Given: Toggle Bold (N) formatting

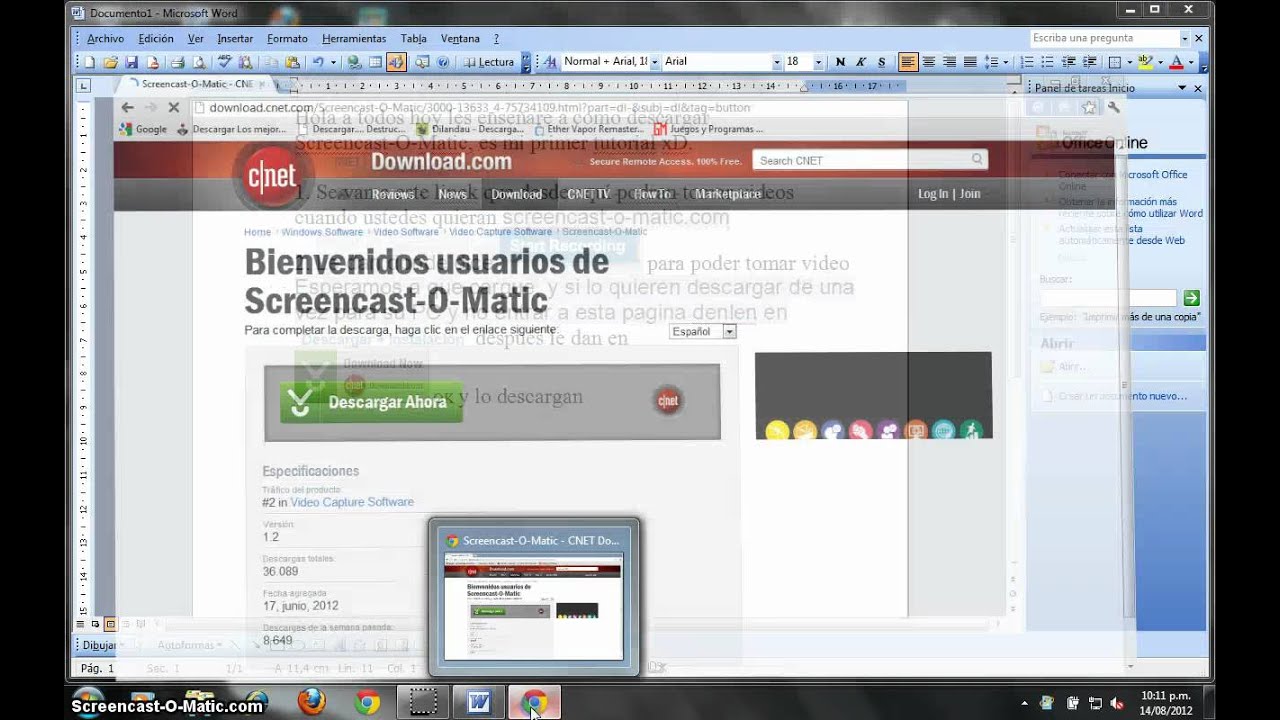Looking at the screenshot, I should click(x=840, y=62).
